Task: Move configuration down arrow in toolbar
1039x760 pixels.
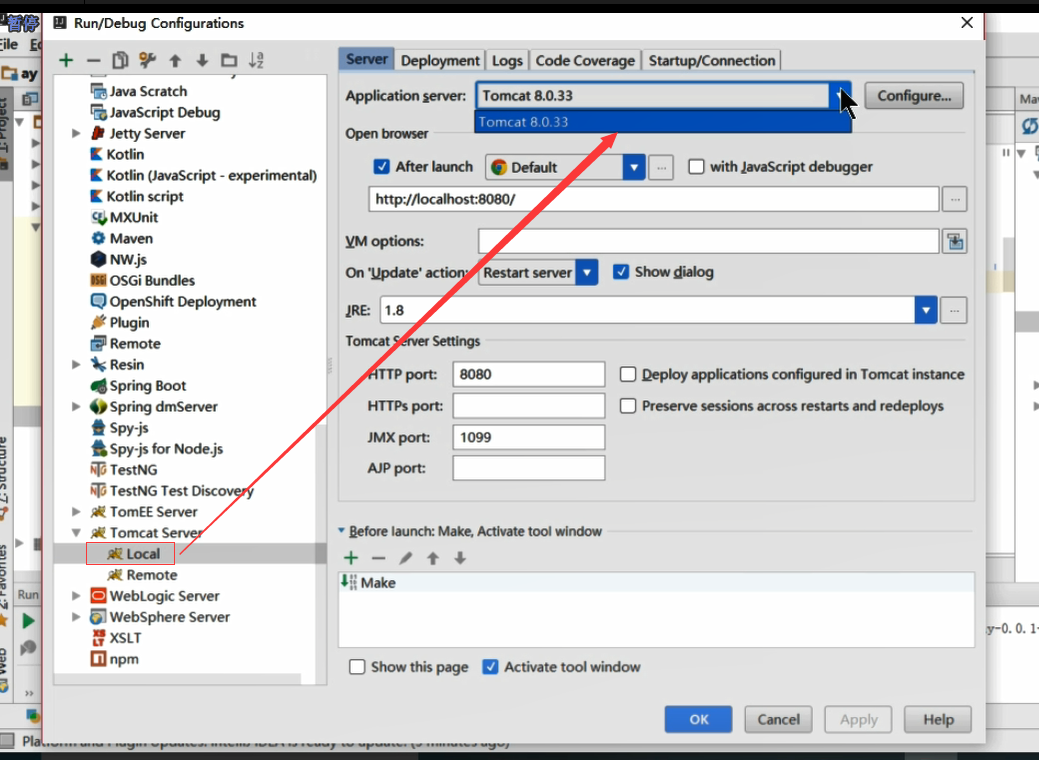Action: (202, 60)
